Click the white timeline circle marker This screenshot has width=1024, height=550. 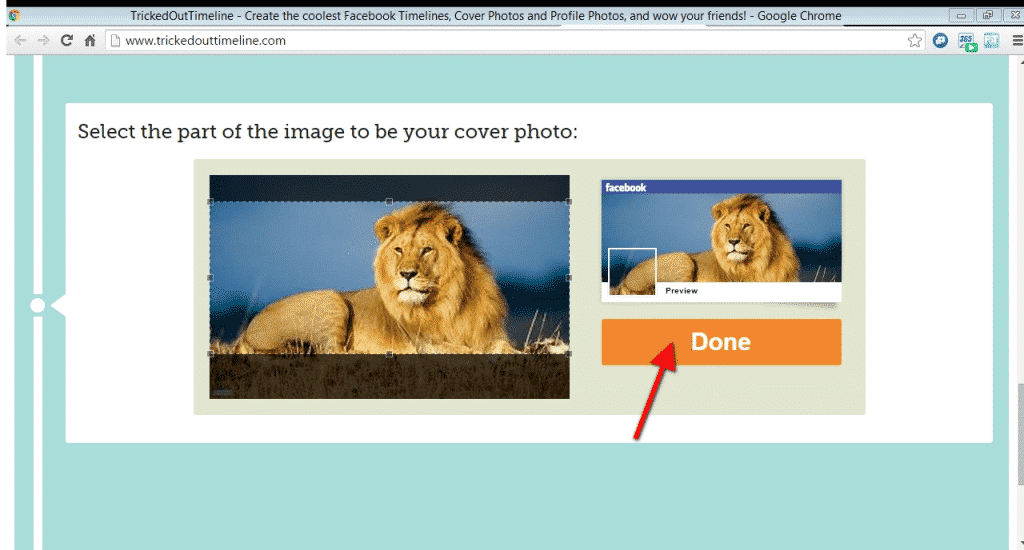pos(37,305)
